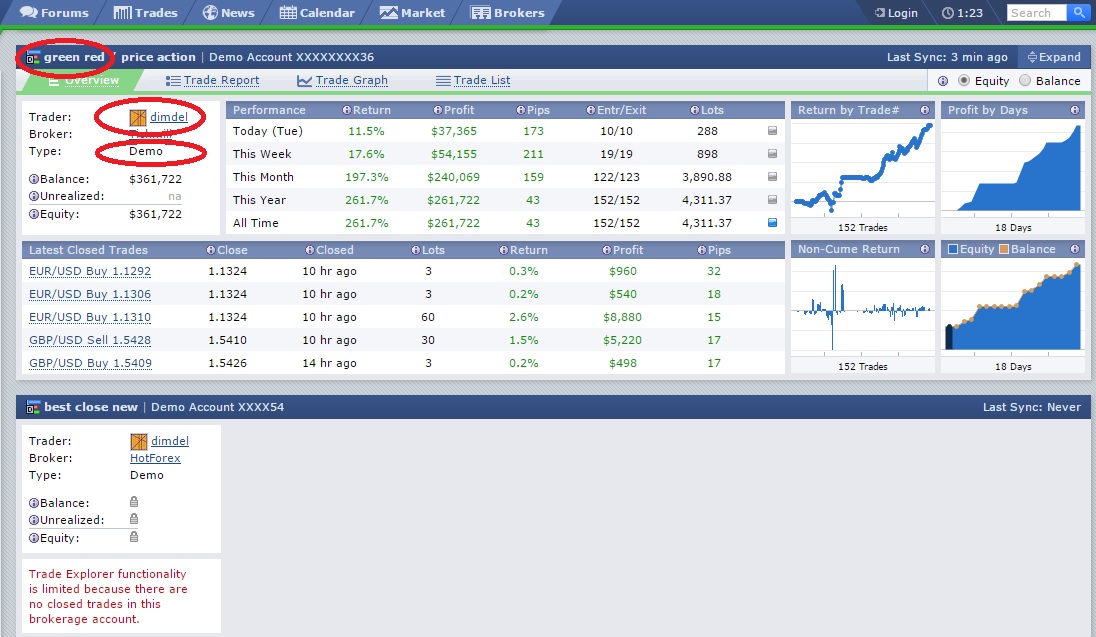Open GBP/USD Sell 1.5428 trade

point(90,341)
